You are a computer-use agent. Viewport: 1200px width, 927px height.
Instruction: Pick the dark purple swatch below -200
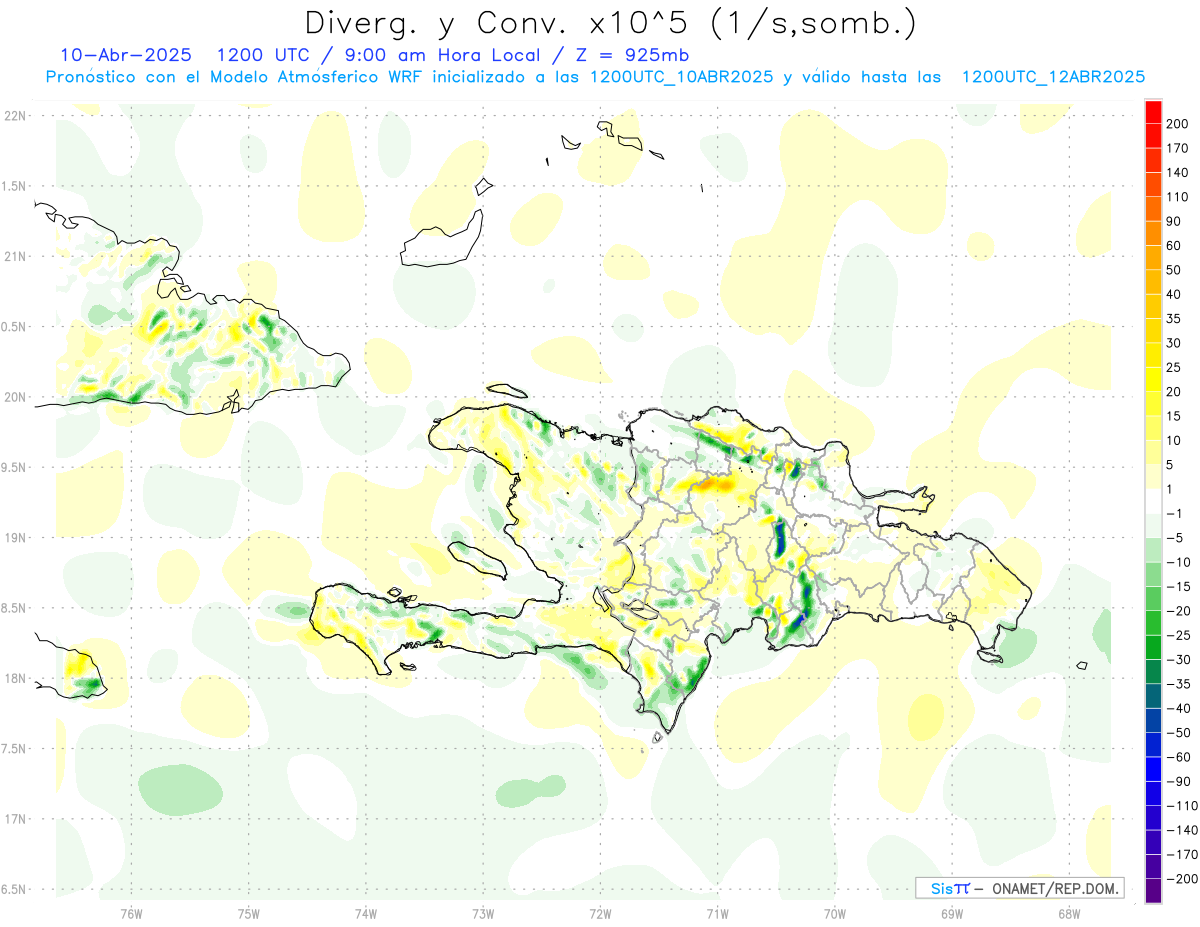[1154, 890]
